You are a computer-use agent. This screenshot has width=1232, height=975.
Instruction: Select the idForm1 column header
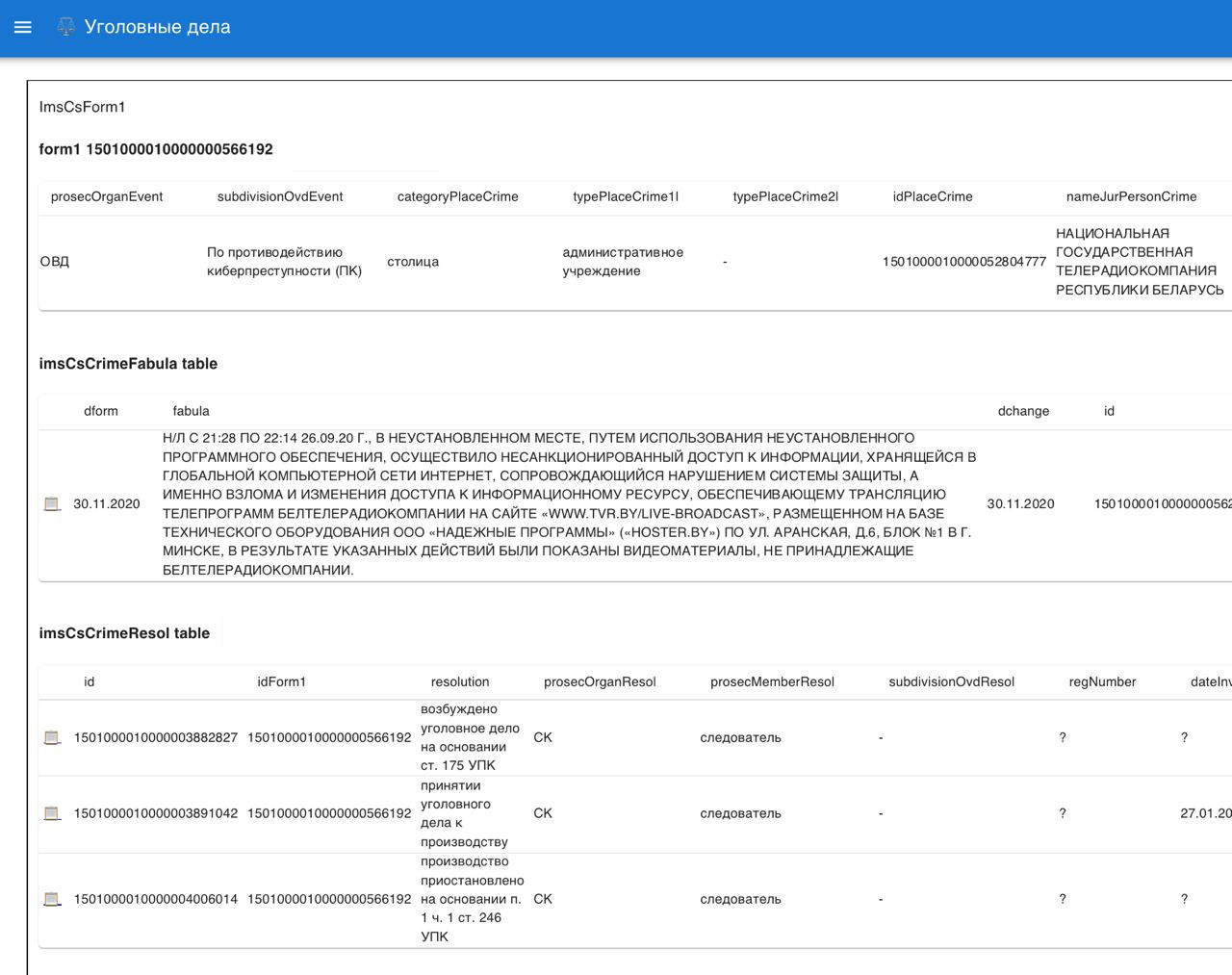click(281, 681)
